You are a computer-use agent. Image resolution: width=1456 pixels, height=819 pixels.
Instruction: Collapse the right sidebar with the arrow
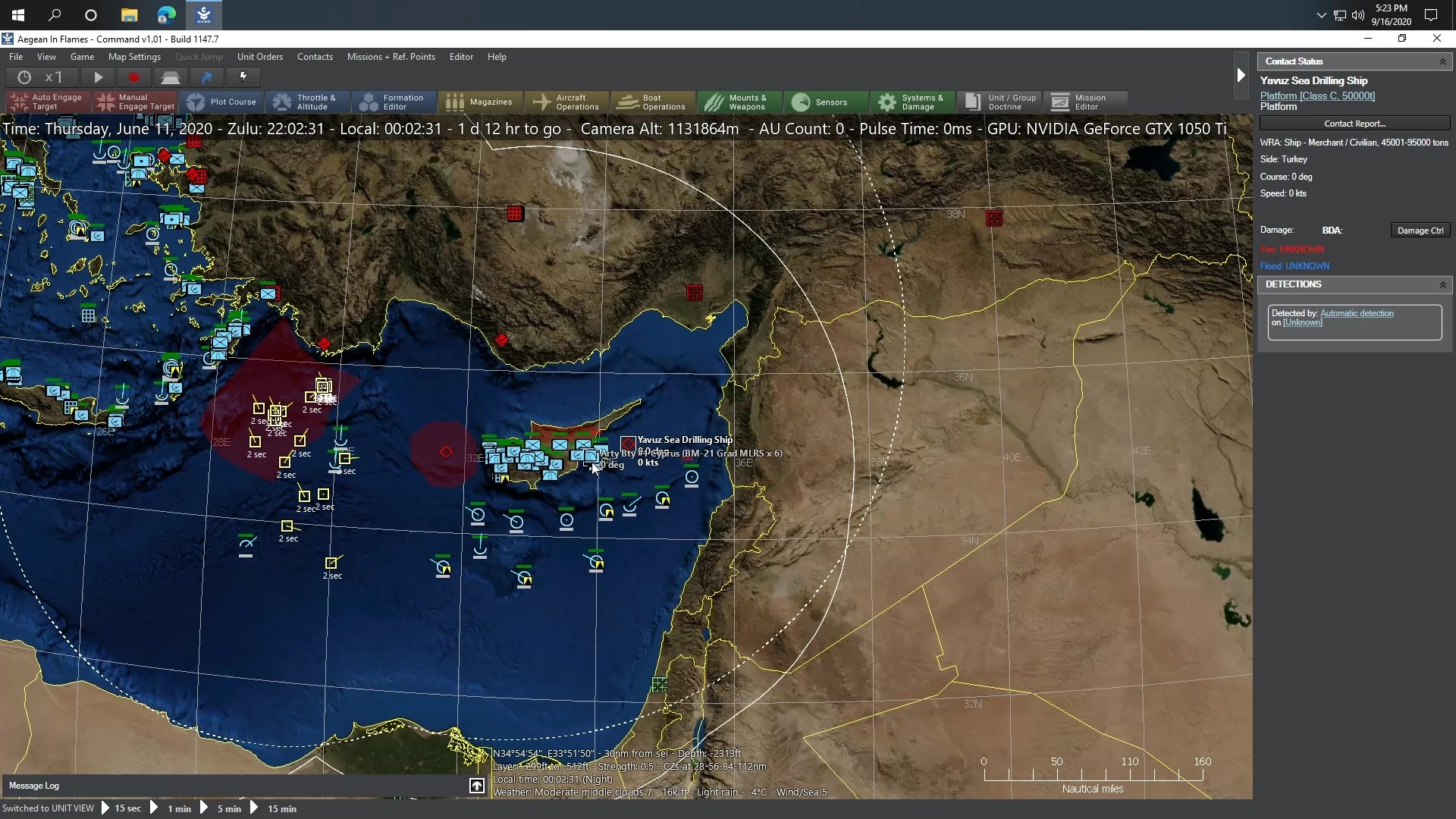coord(1241,75)
